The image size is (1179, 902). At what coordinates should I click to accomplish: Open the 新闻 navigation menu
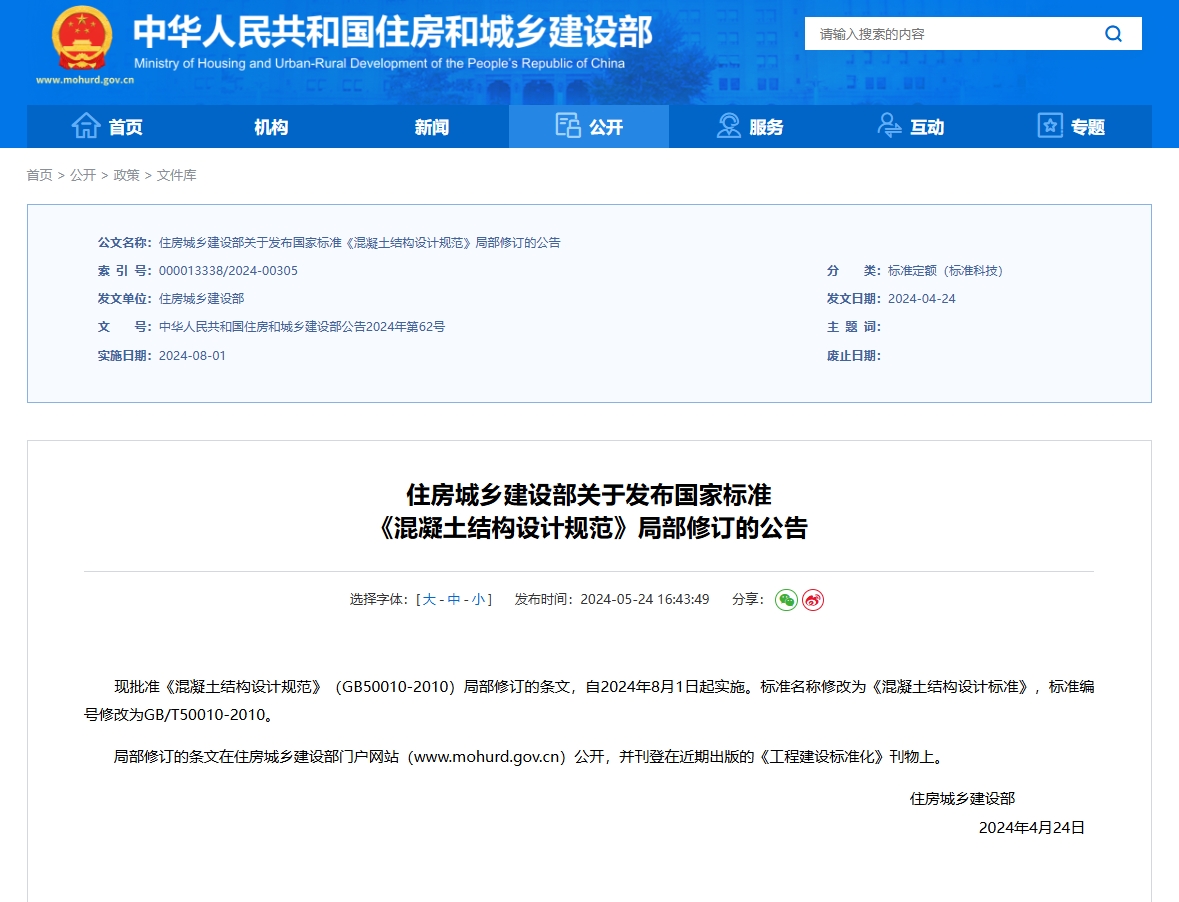pos(431,127)
